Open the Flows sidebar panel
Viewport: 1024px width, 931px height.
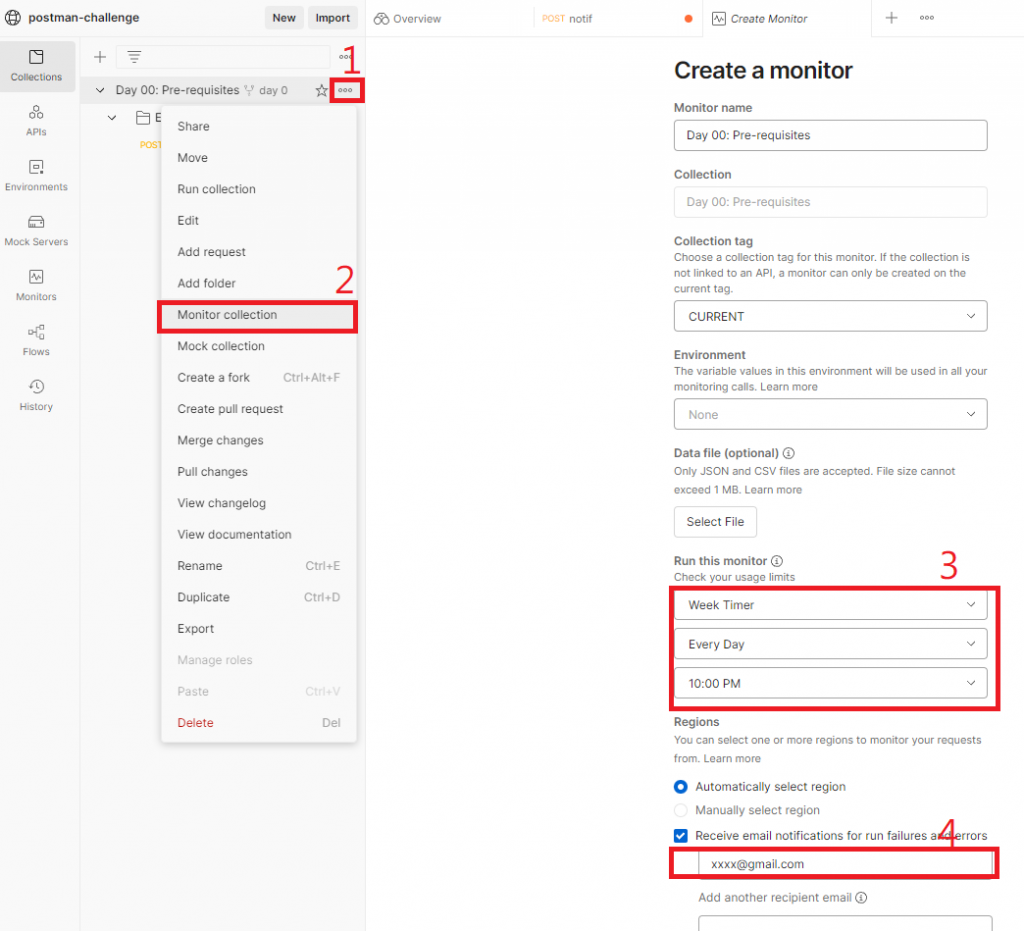37,340
